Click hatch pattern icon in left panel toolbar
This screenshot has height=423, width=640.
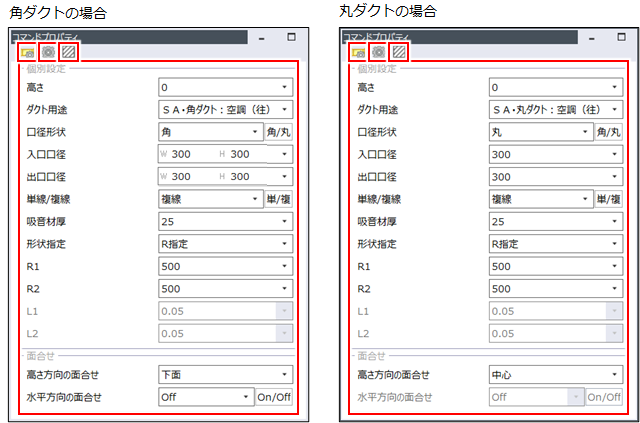pos(67,51)
